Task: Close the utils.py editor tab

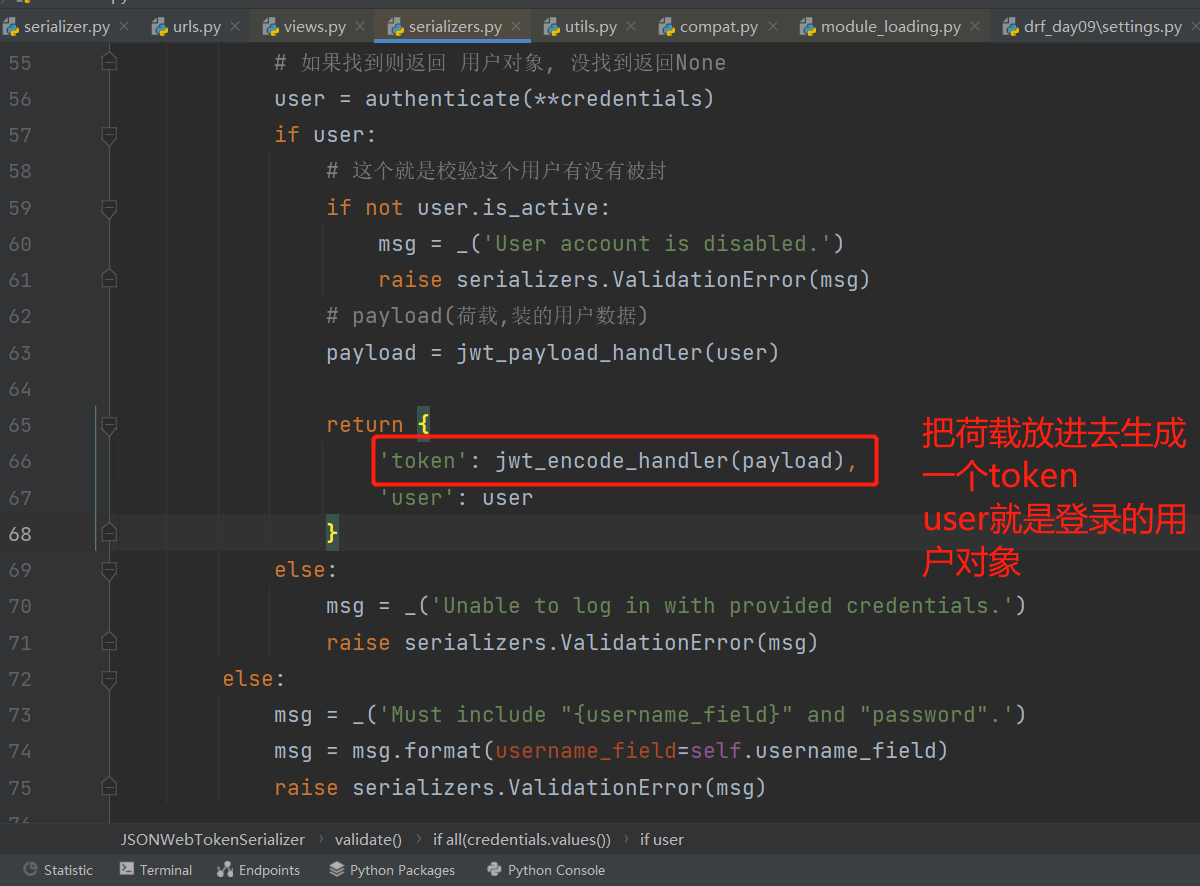Action: point(631,27)
